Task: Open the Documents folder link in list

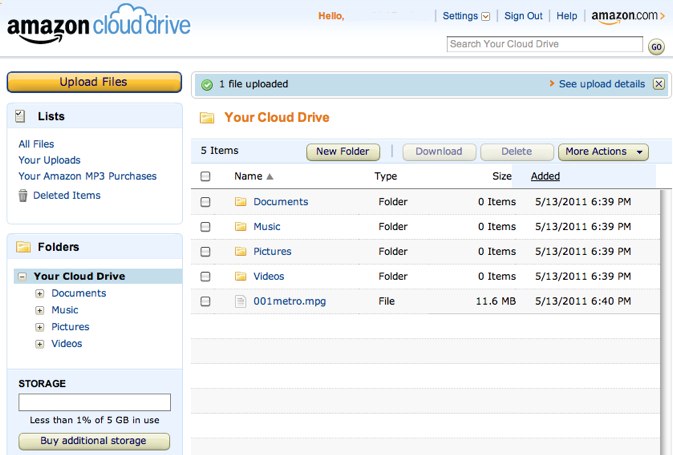Action: (281, 201)
